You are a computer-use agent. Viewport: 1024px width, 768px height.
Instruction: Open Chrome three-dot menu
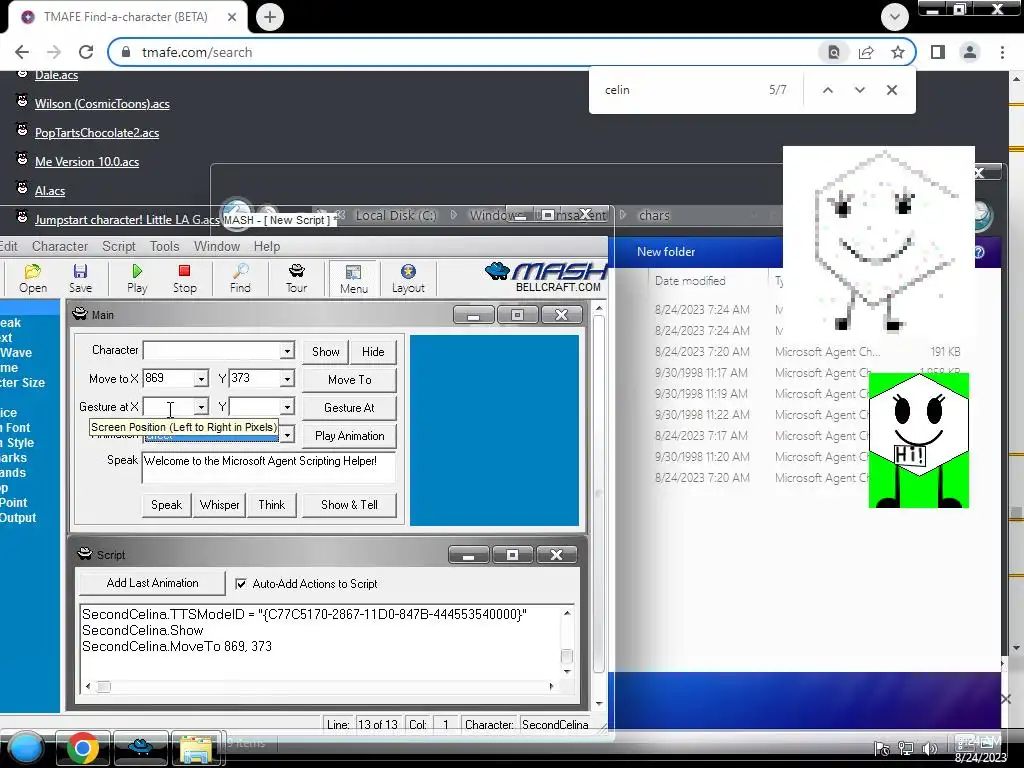pyautogui.click(x=1002, y=52)
